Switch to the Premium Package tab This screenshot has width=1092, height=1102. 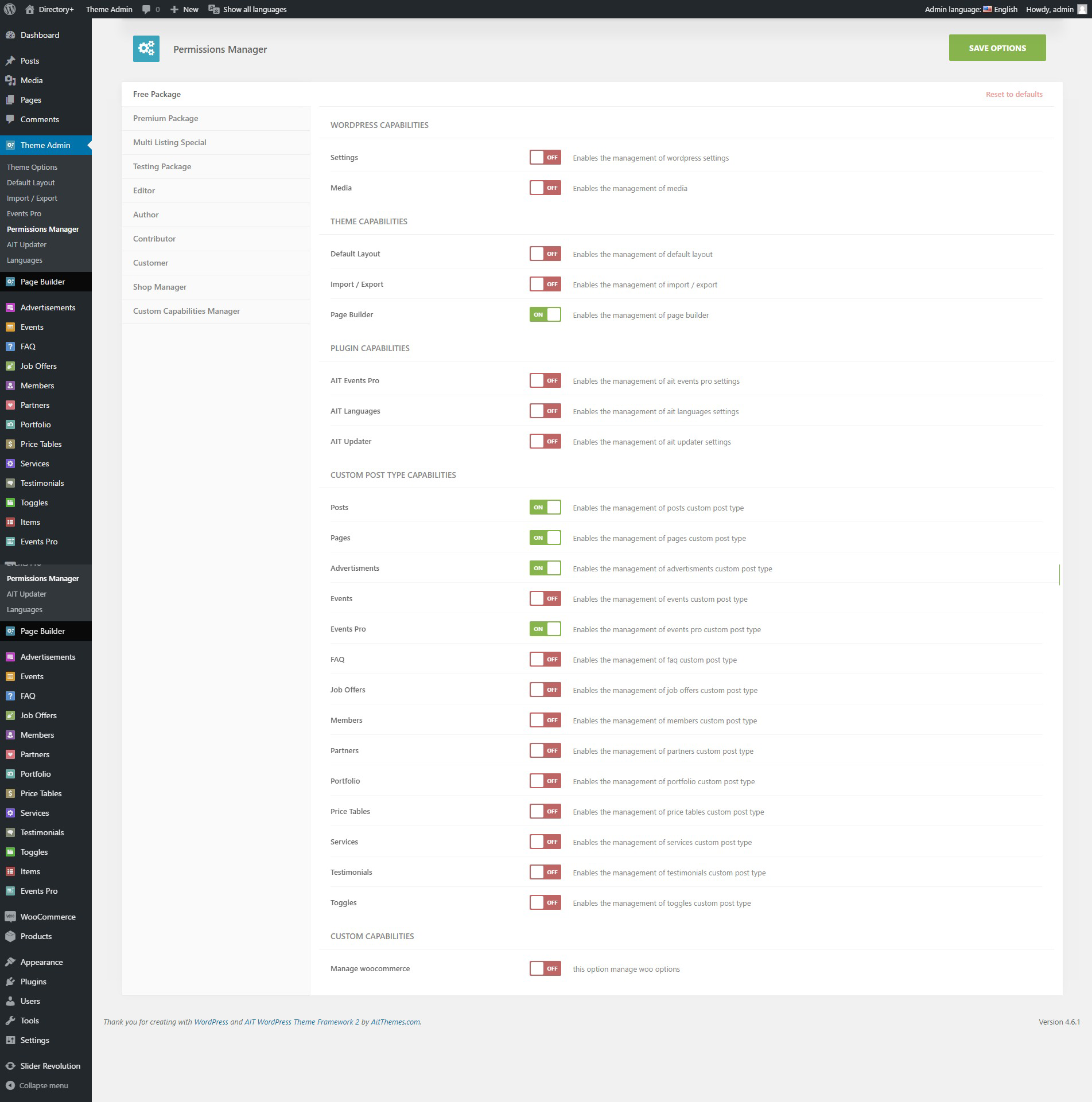216,118
